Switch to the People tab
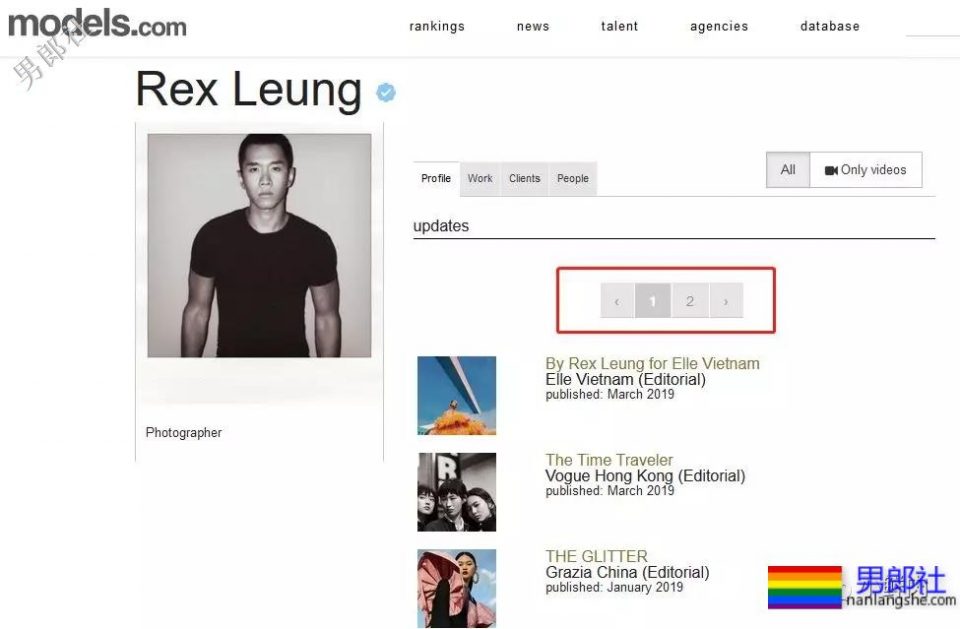This screenshot has width=960, height=629. click(x=573, y=178)
